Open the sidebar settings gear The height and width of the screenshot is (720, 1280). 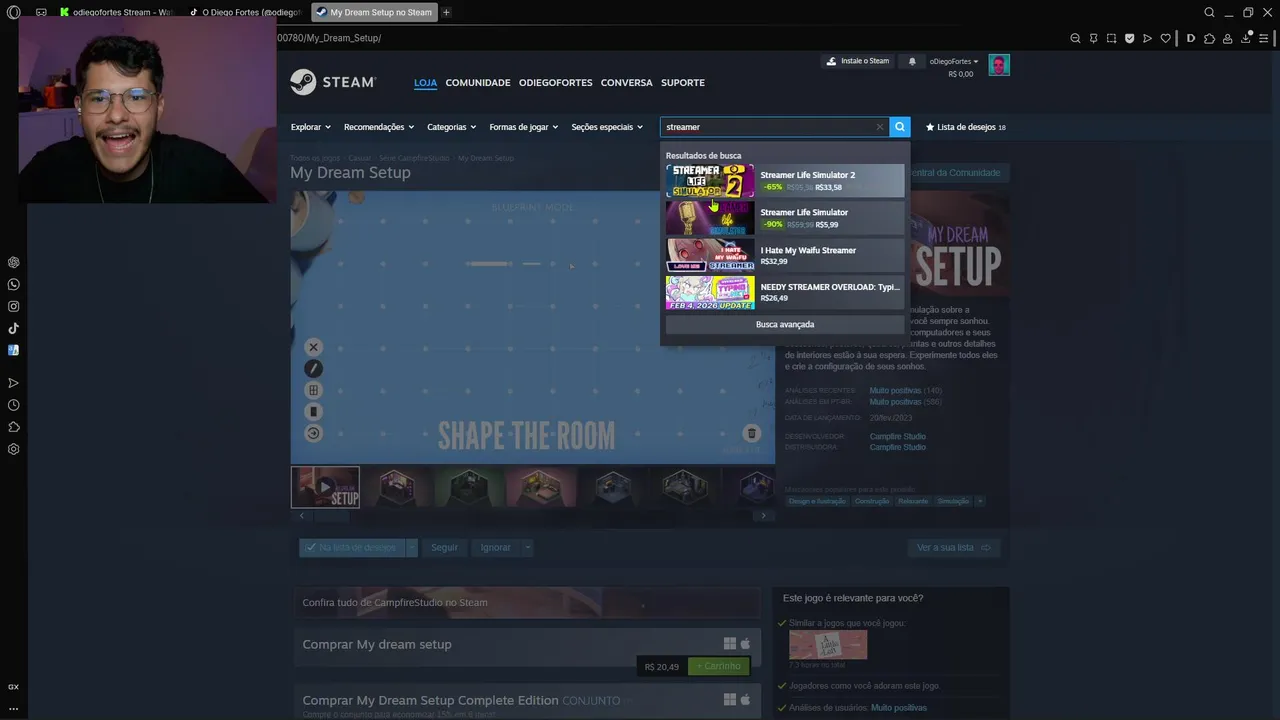point(13,449)
